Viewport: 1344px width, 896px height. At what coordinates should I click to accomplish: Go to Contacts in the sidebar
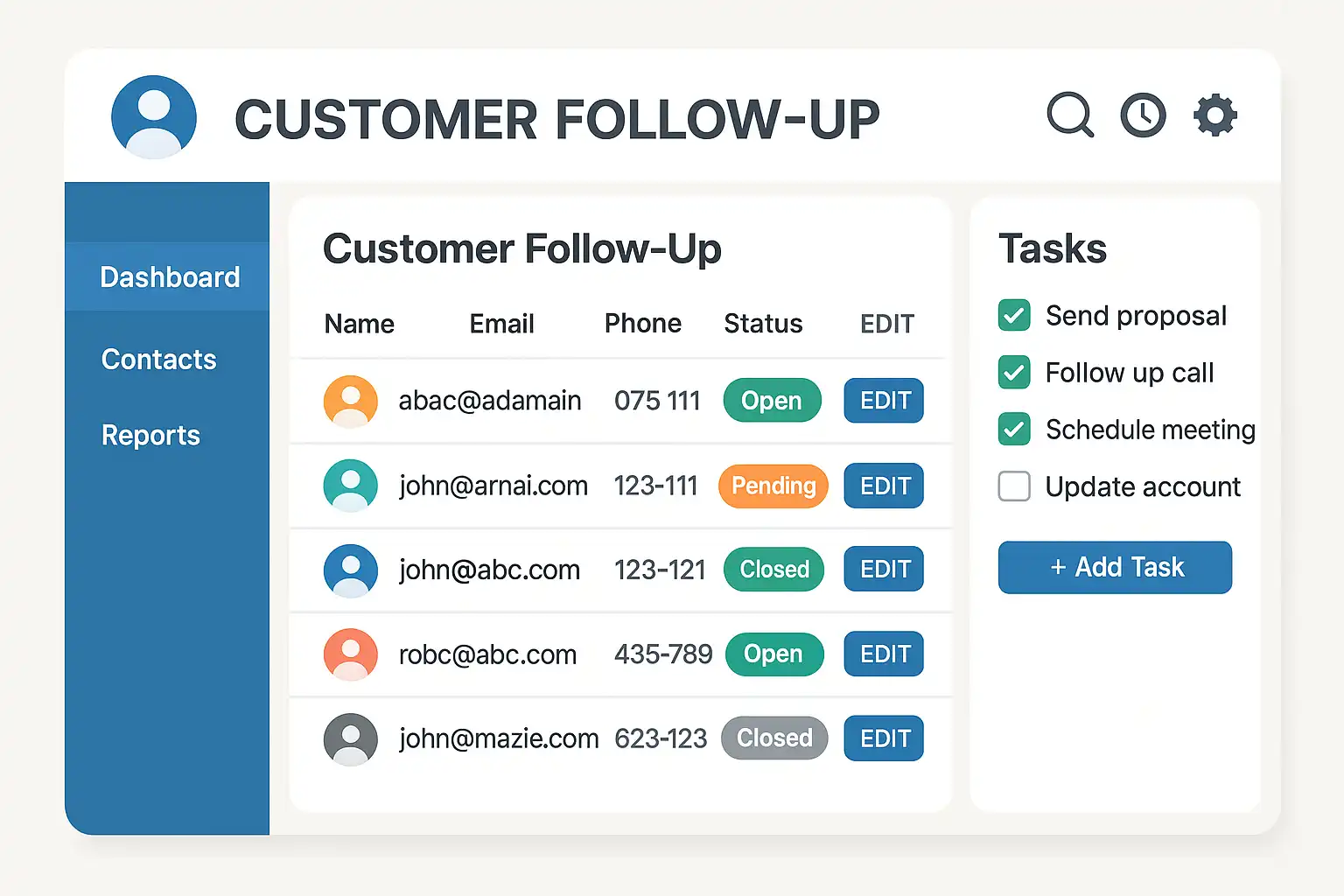pos(158,360)
